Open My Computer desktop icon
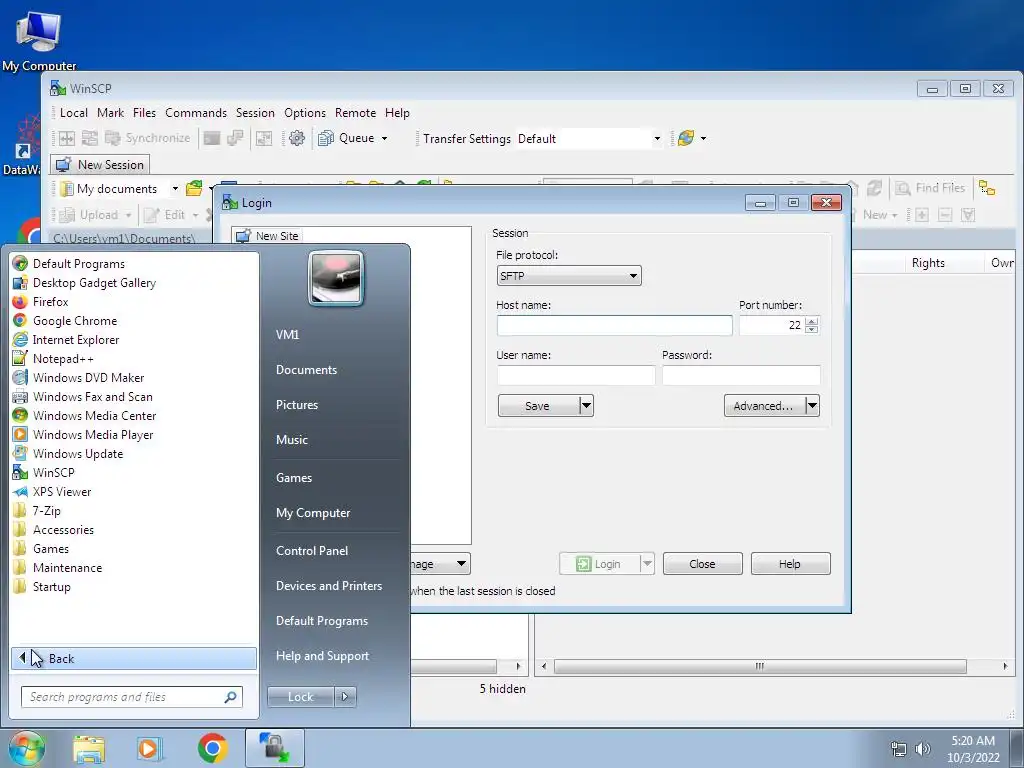The height and width of the screenshot is (768, 1024). (39, 41)
